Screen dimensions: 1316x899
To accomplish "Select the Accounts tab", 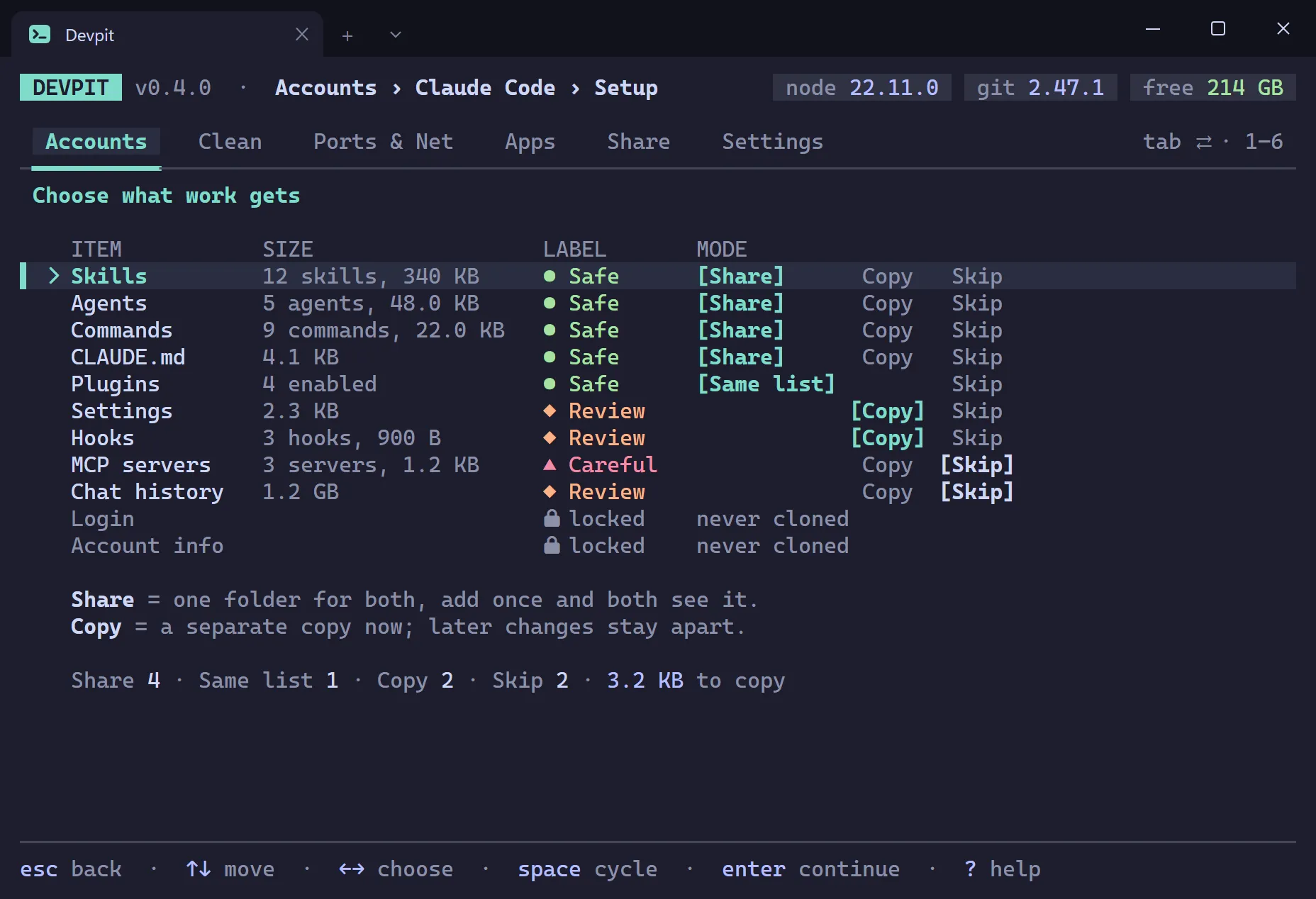I will 96,142.
